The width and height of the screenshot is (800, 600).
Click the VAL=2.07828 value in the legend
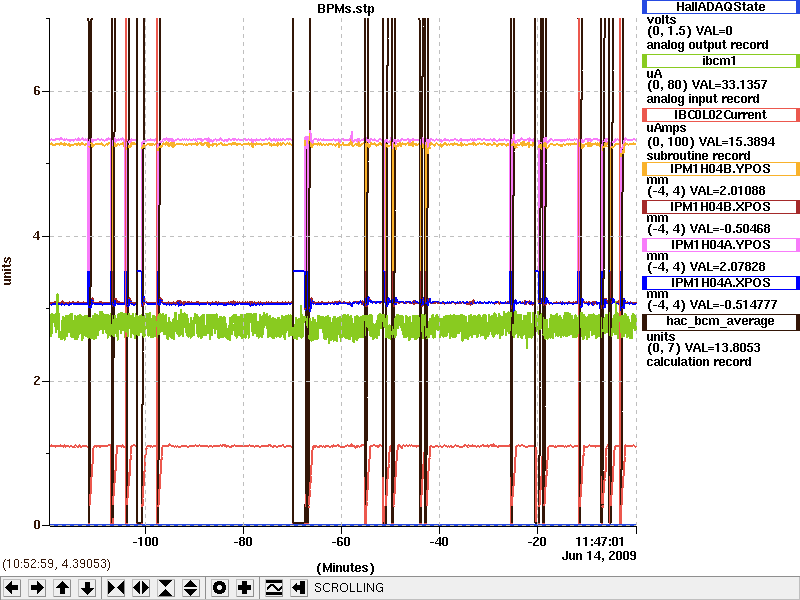click(x=728, y=267)
